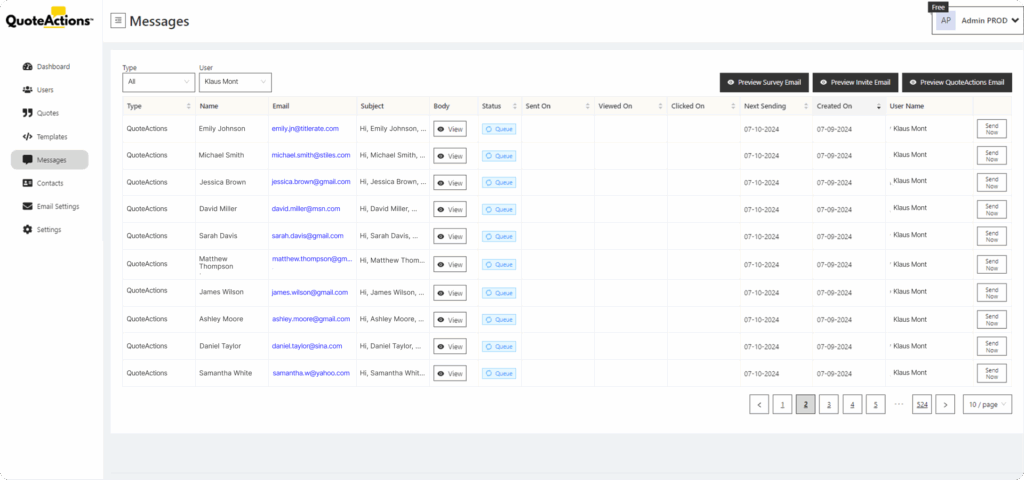Click Preview Survey Email button
Image resolution: width=1024 pixels, height=480 pixels.
(764, 83)
